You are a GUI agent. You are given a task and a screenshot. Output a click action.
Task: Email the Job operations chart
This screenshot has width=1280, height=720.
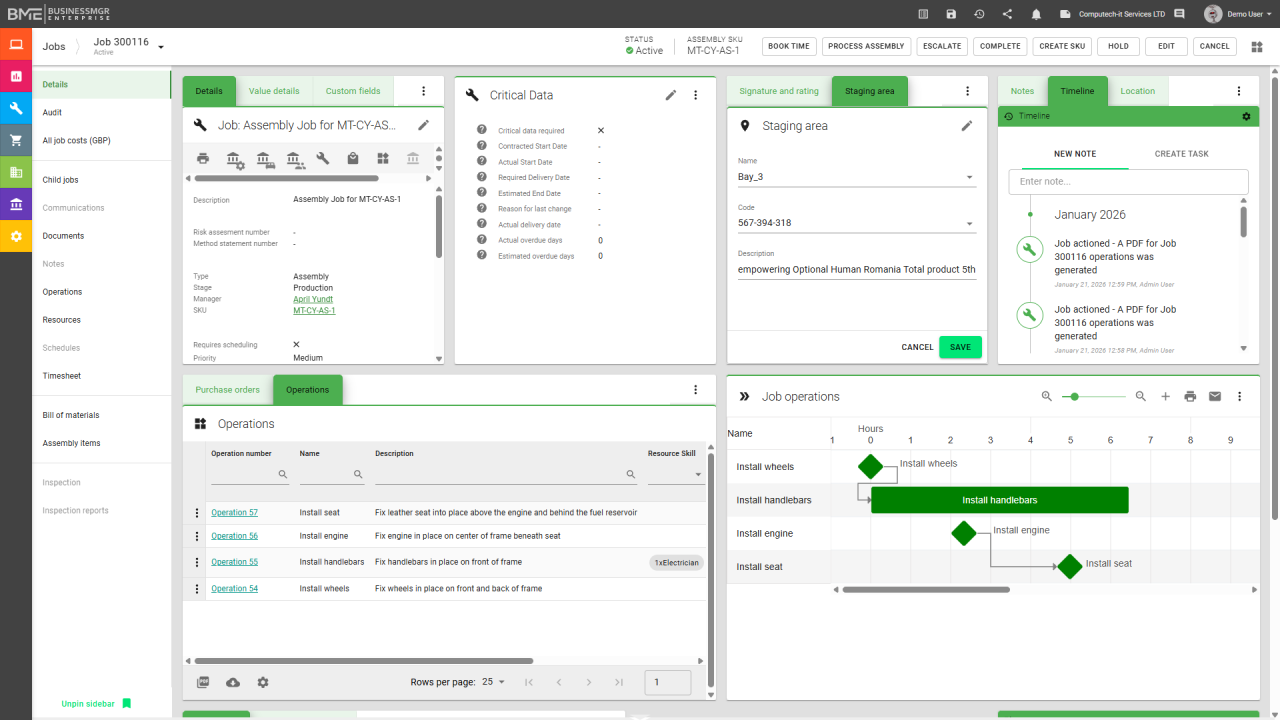pyautogui.click(x=1215, y=396)
